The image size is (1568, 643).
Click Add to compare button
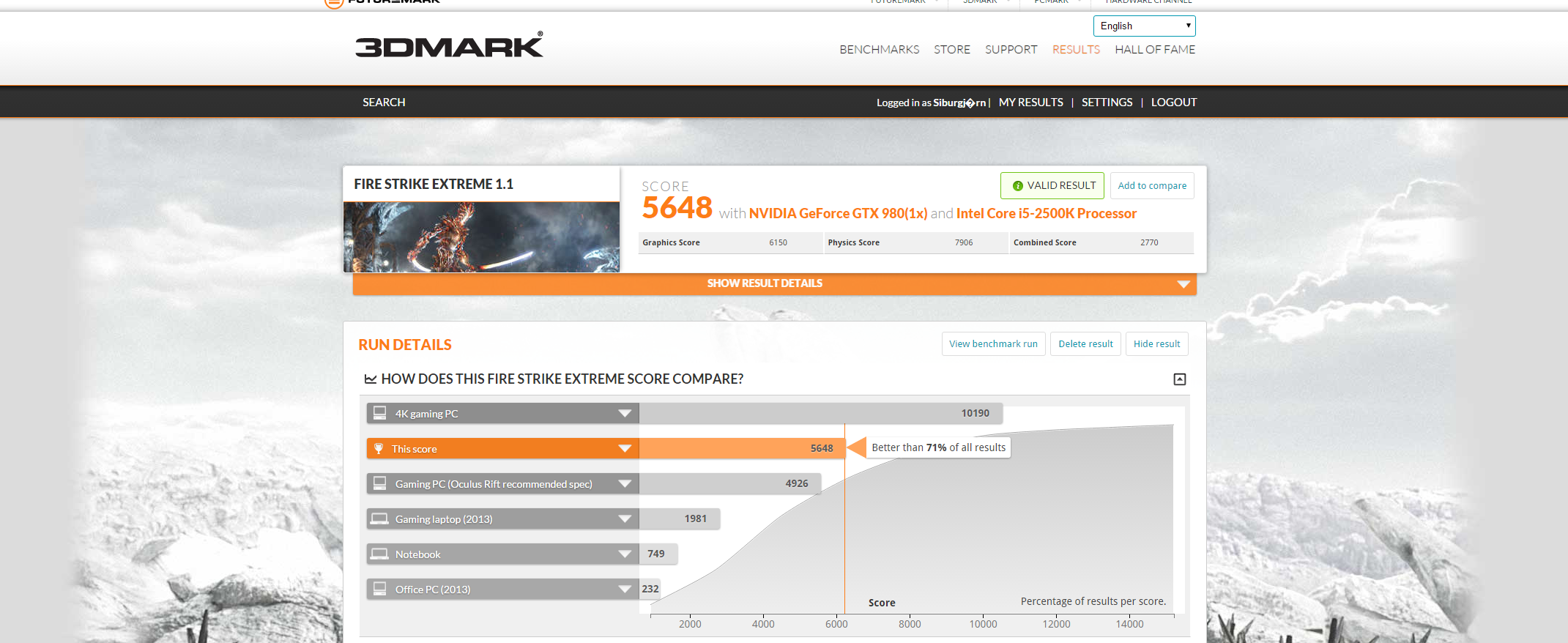coord(1151,186)
